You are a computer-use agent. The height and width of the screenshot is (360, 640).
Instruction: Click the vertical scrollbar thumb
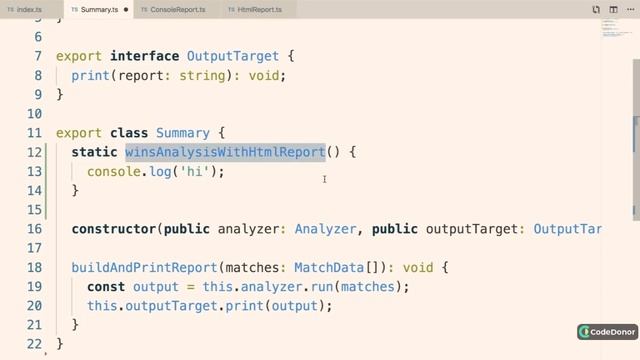point(636,140)
